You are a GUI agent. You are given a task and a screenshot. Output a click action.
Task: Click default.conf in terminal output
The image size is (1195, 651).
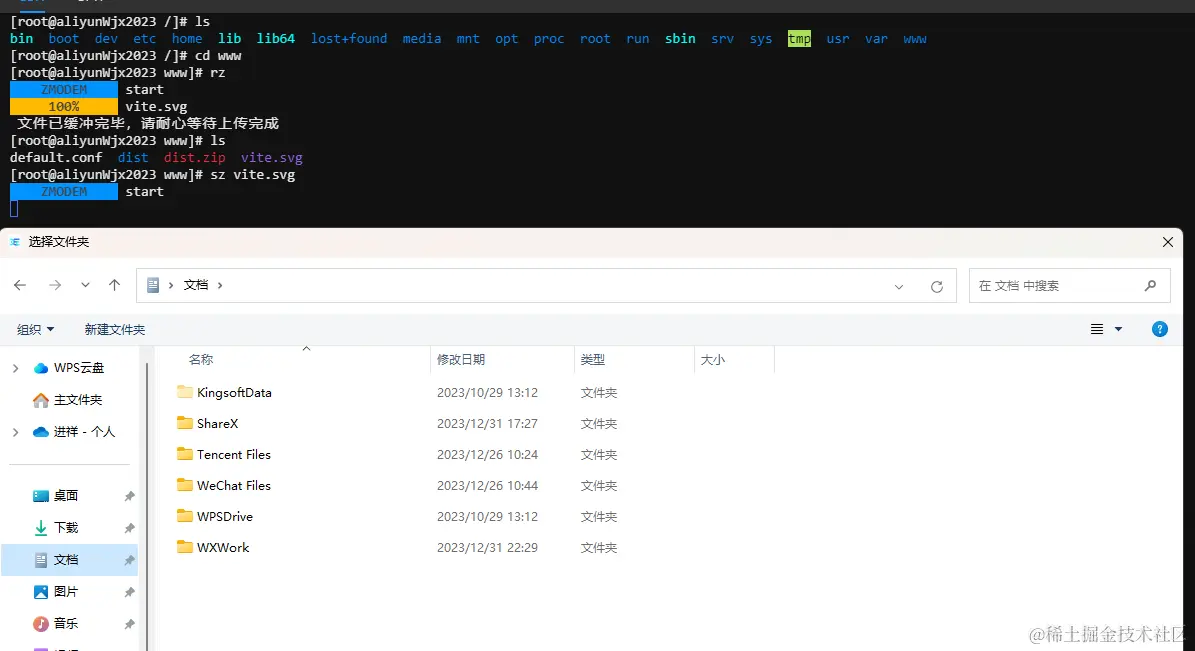(56, 158)
